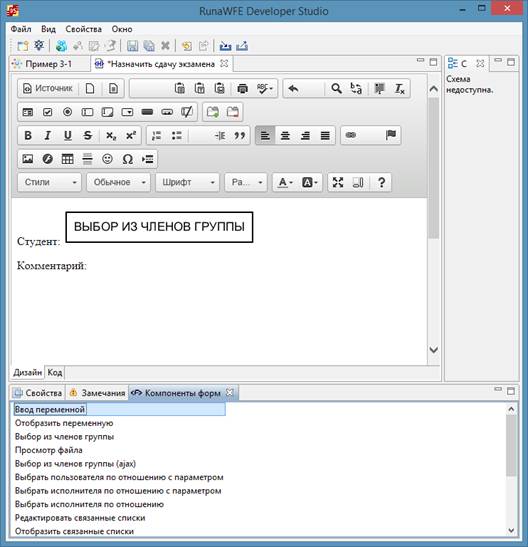The width and height of the screenshot is (528, 547).
Task: Insert a checkbox form field
Action: coord(47,112)
